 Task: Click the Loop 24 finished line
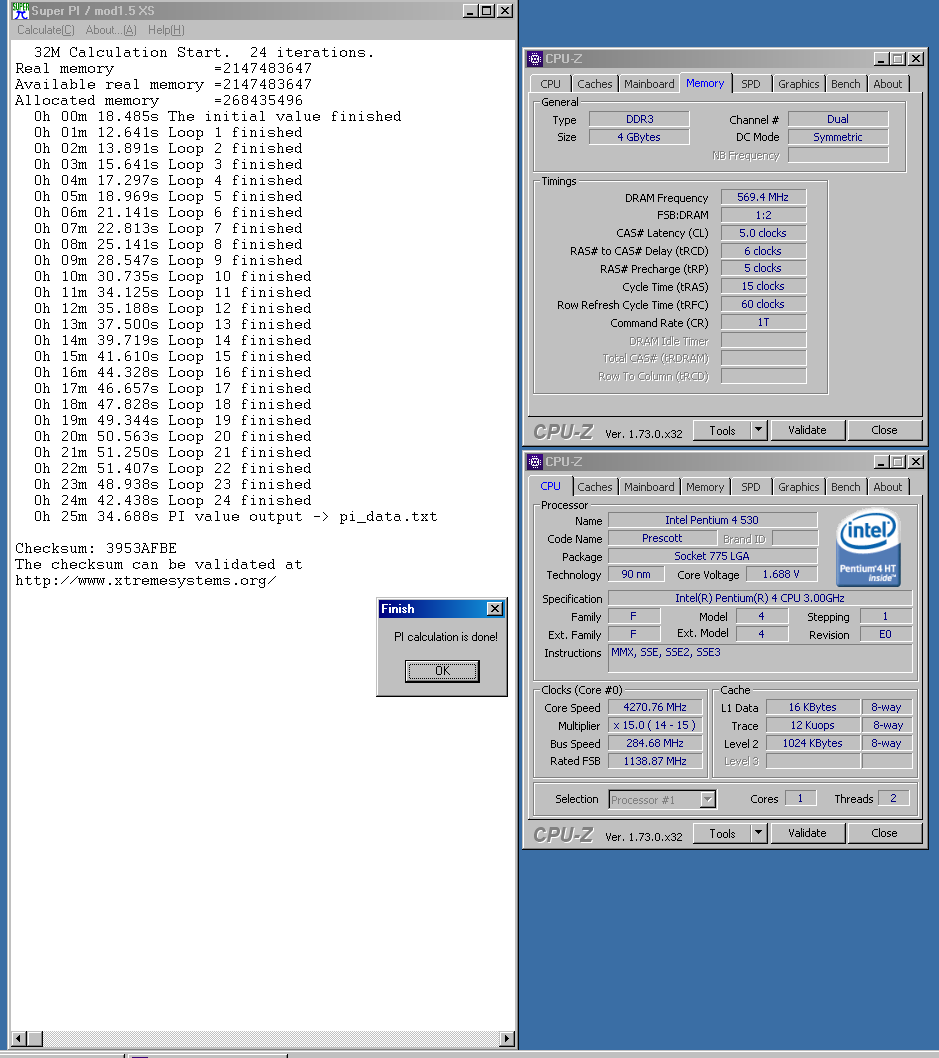coord(173,500)
